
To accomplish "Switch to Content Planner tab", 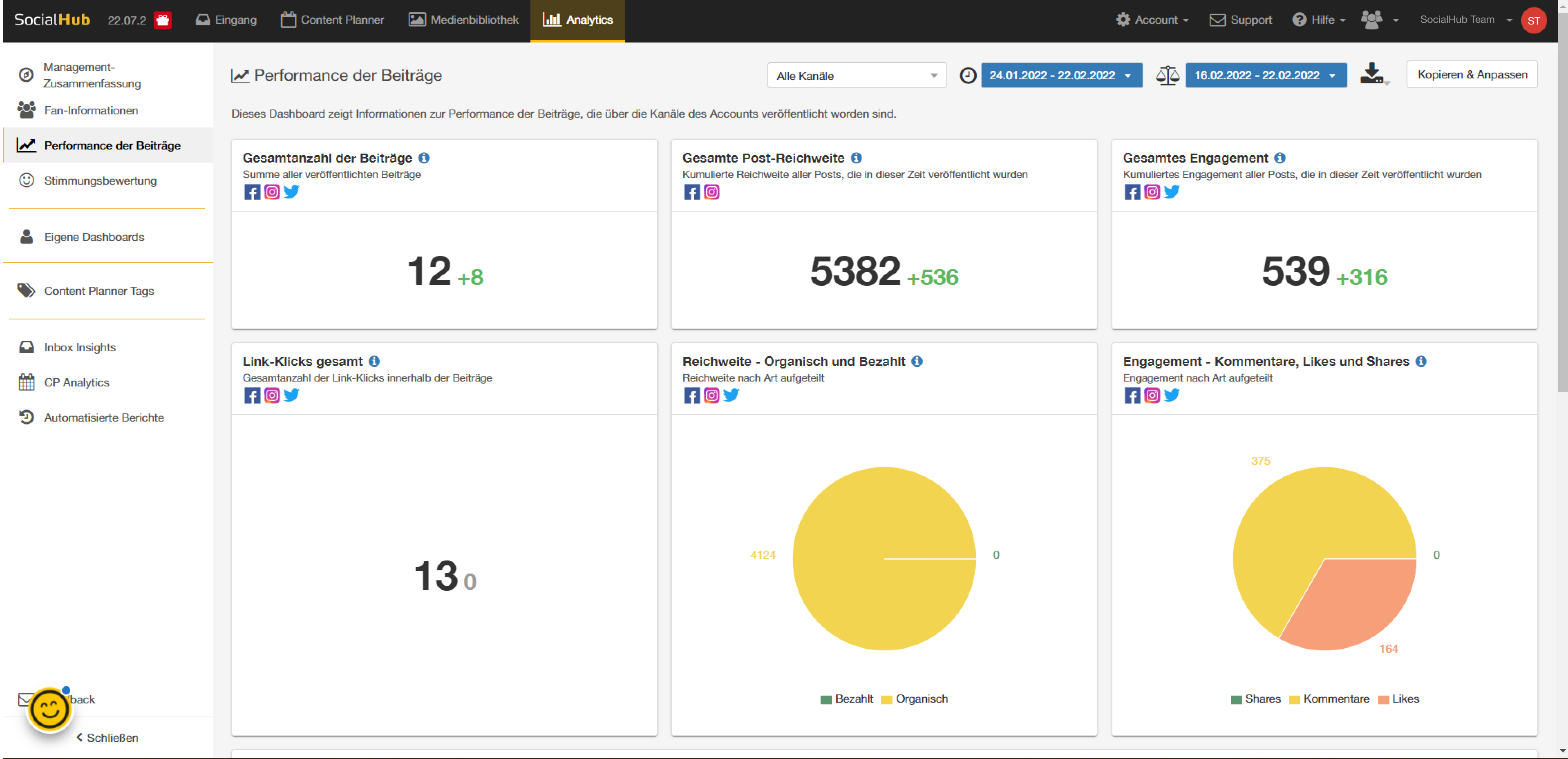I will click(332, 20).
